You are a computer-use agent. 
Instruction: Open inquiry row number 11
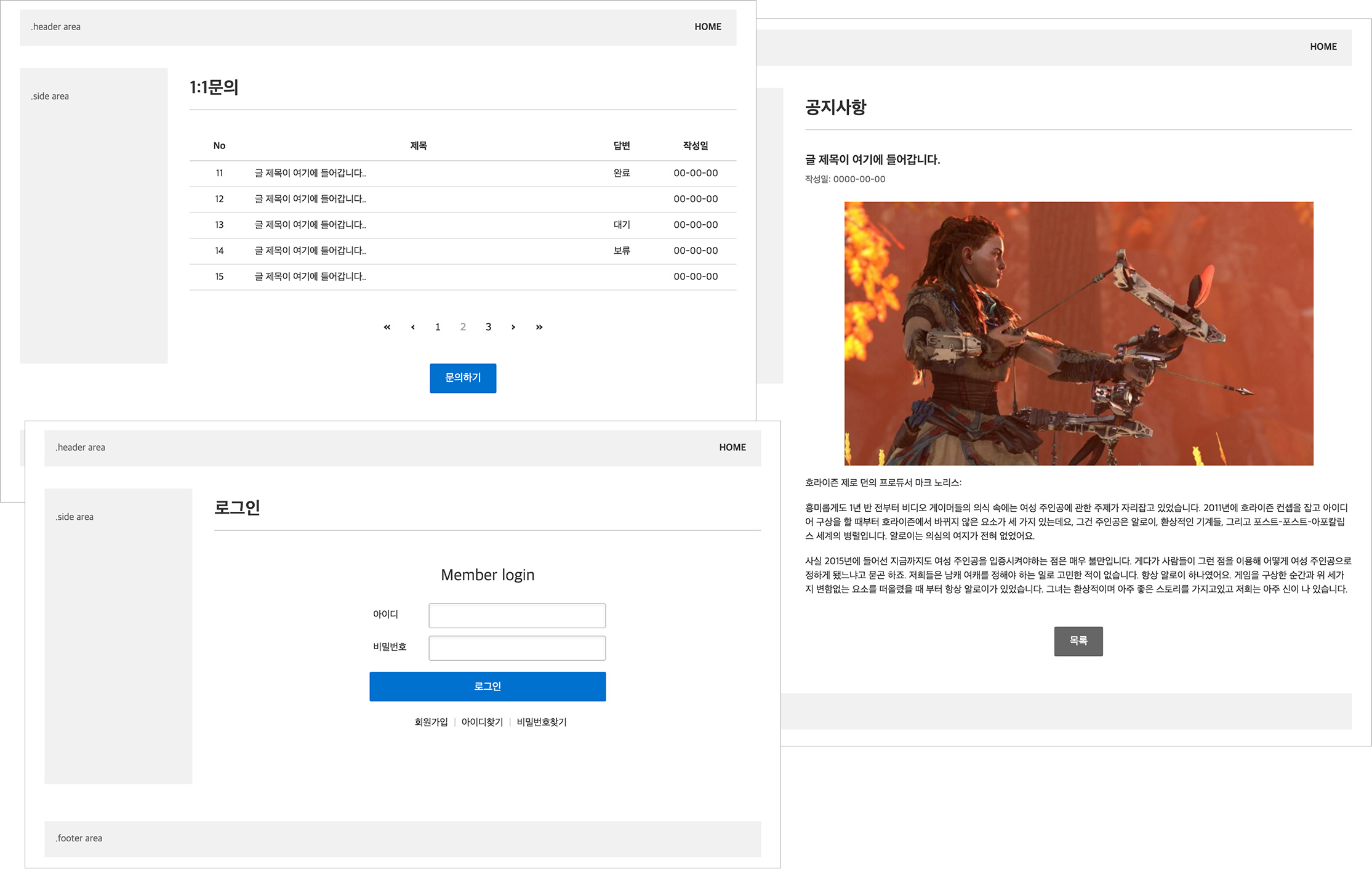(310, 173)
